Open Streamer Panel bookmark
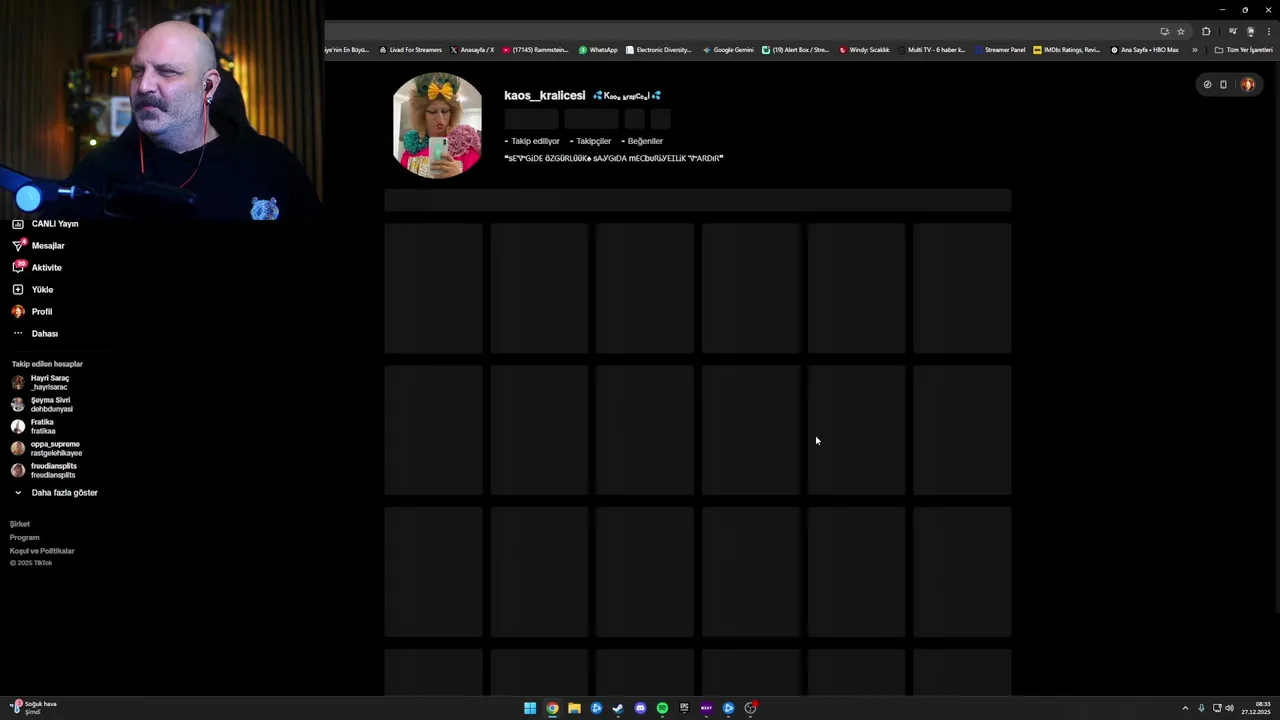 click(999, 50)
